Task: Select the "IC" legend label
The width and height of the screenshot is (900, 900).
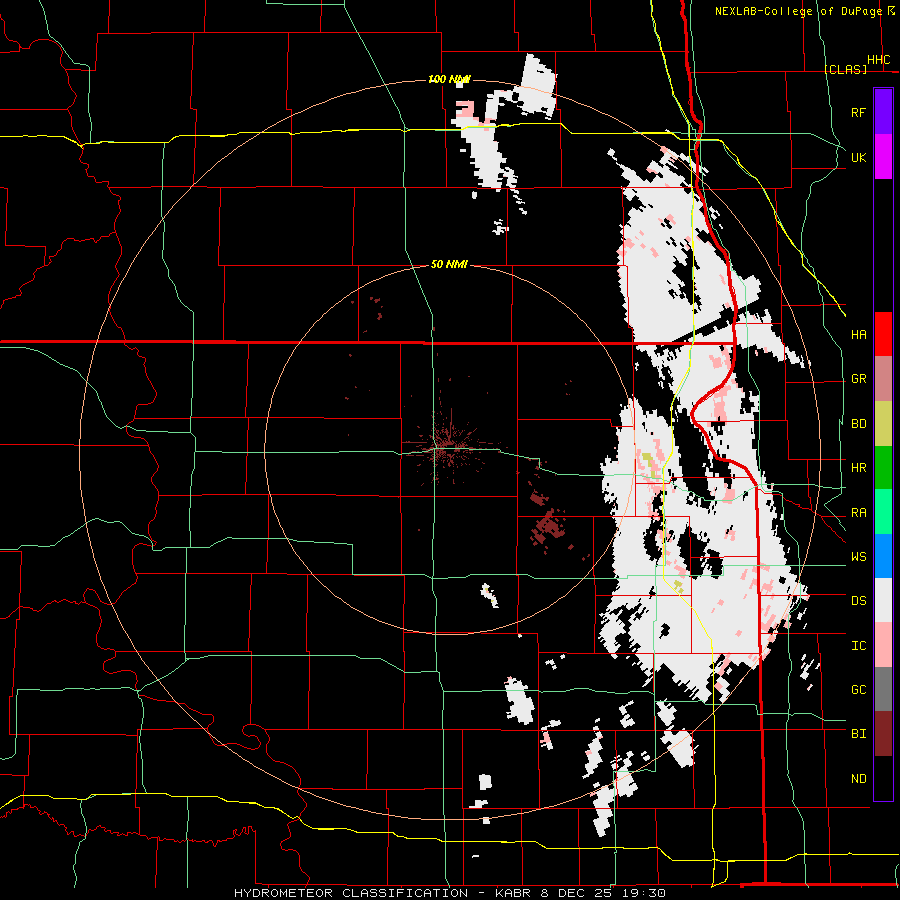Action: [x=858, y=646]
